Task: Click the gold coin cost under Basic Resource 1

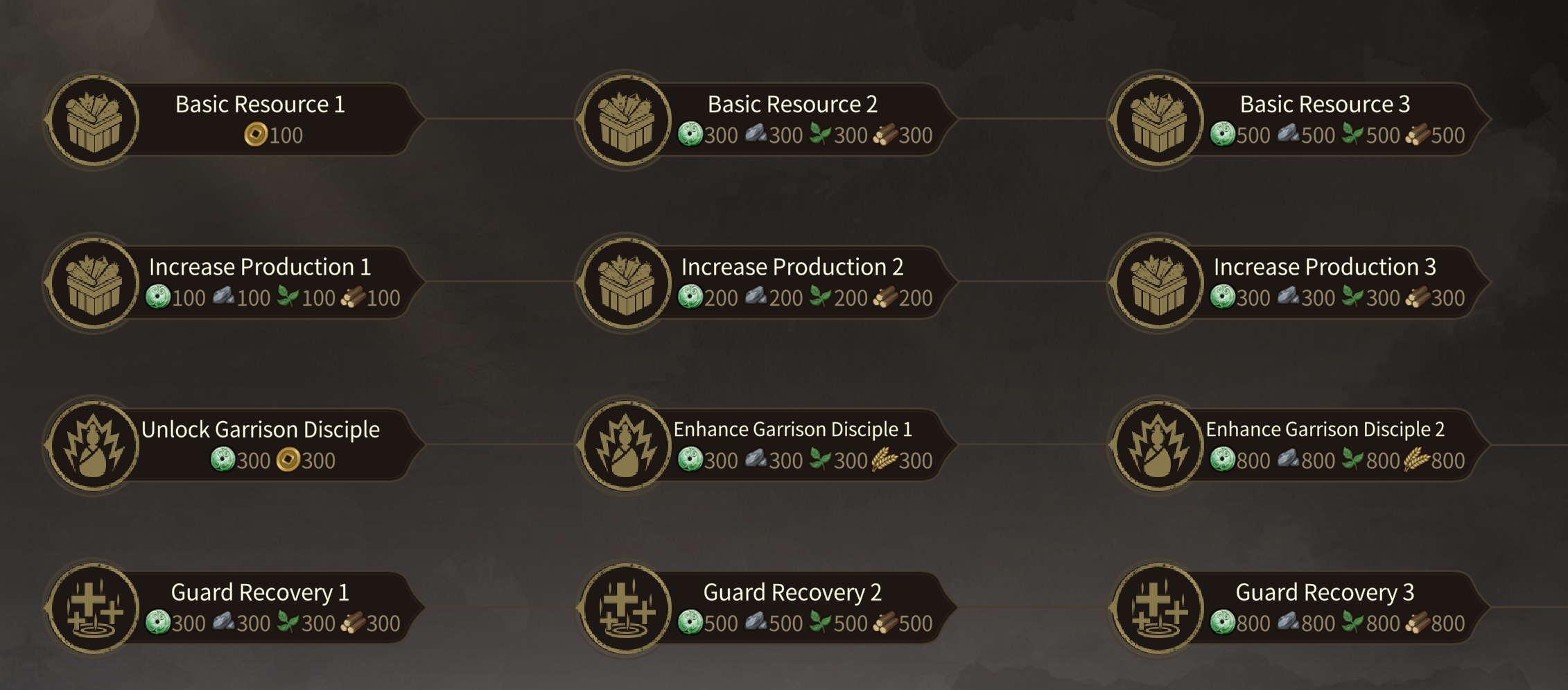Action: coord(274,135)
